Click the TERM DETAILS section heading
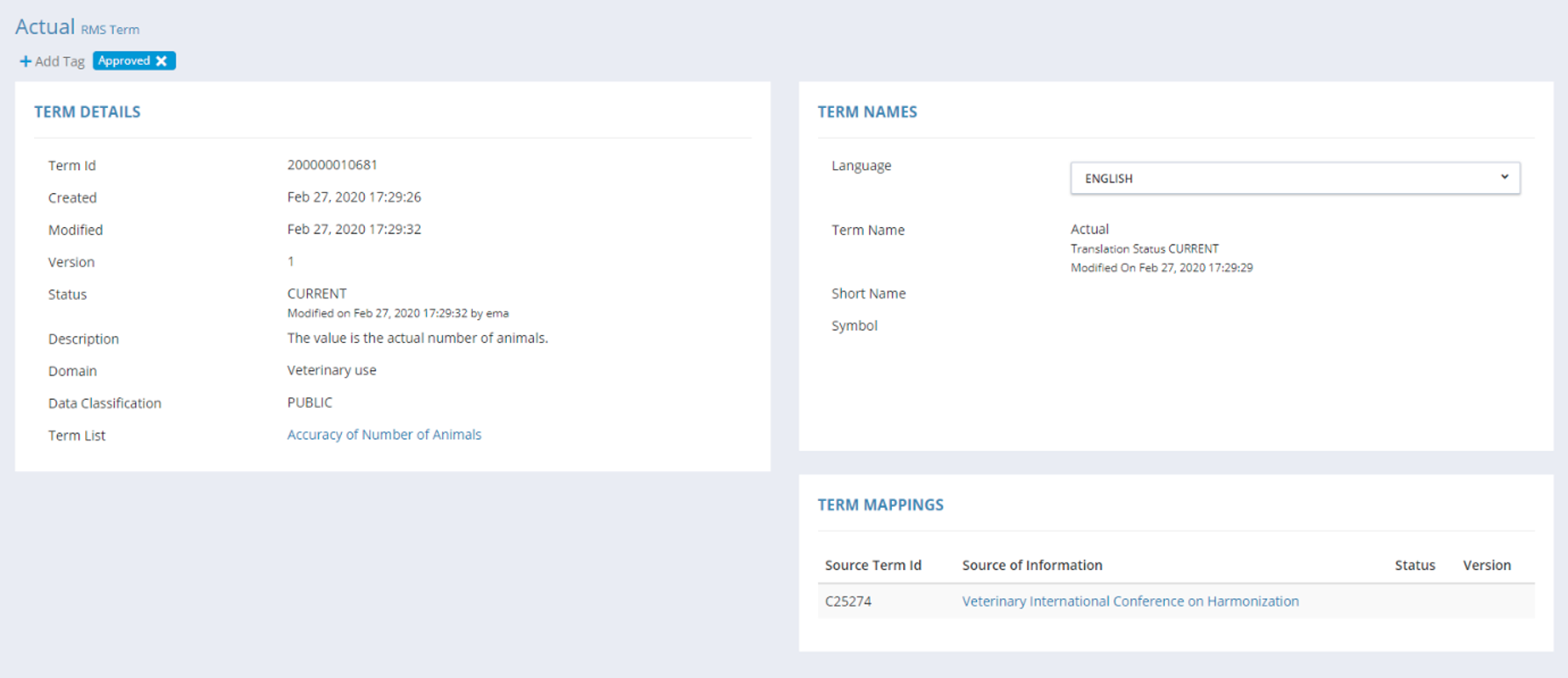 [x=87, y=112]
